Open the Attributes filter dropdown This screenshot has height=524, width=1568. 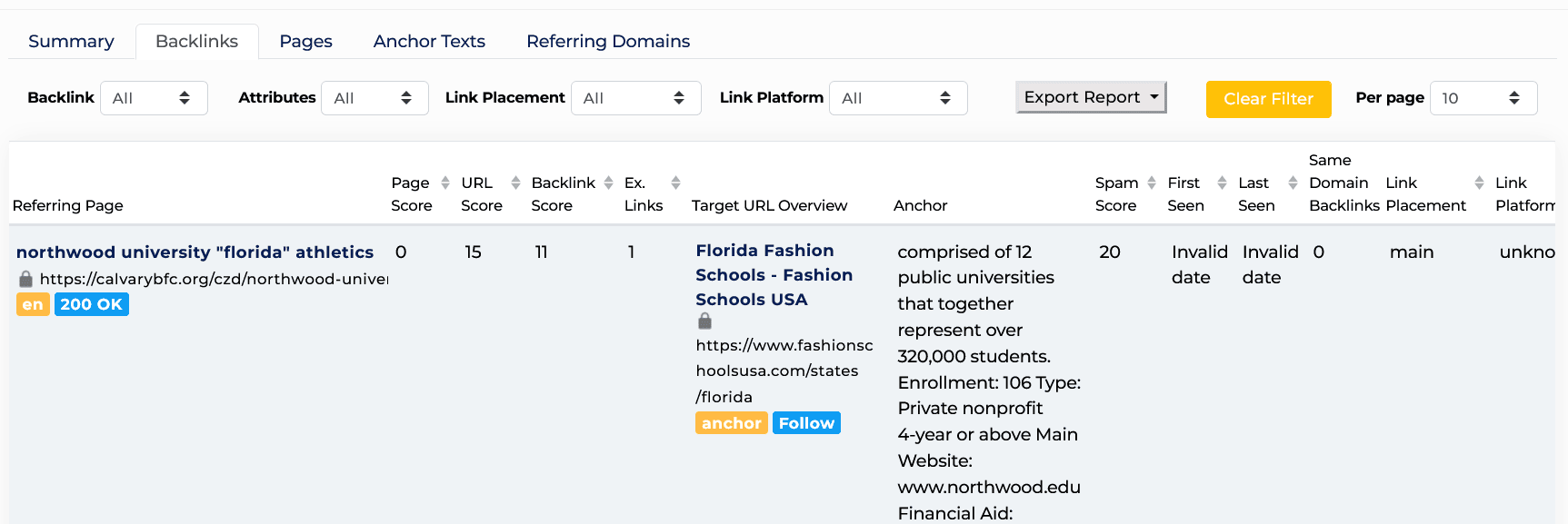375,98
